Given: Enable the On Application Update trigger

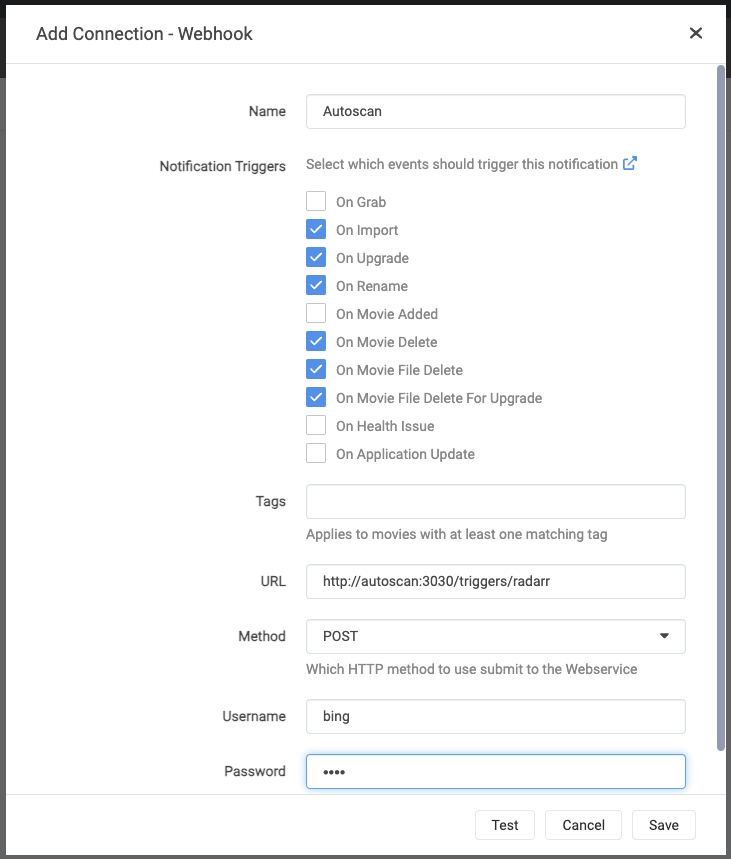Looking at the screenshot, I should click(316, 453).
